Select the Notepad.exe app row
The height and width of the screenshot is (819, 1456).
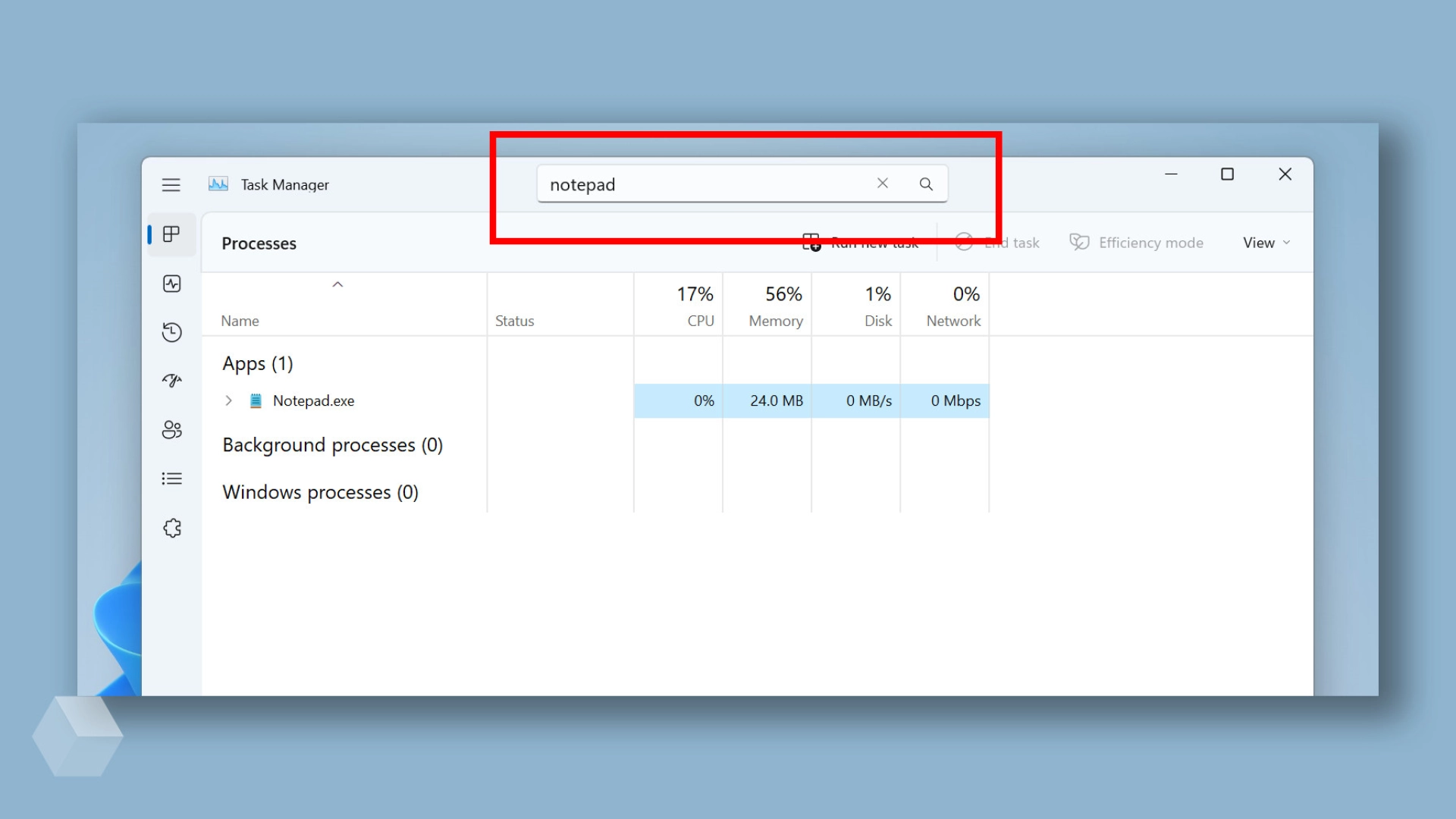click(313, 400)
